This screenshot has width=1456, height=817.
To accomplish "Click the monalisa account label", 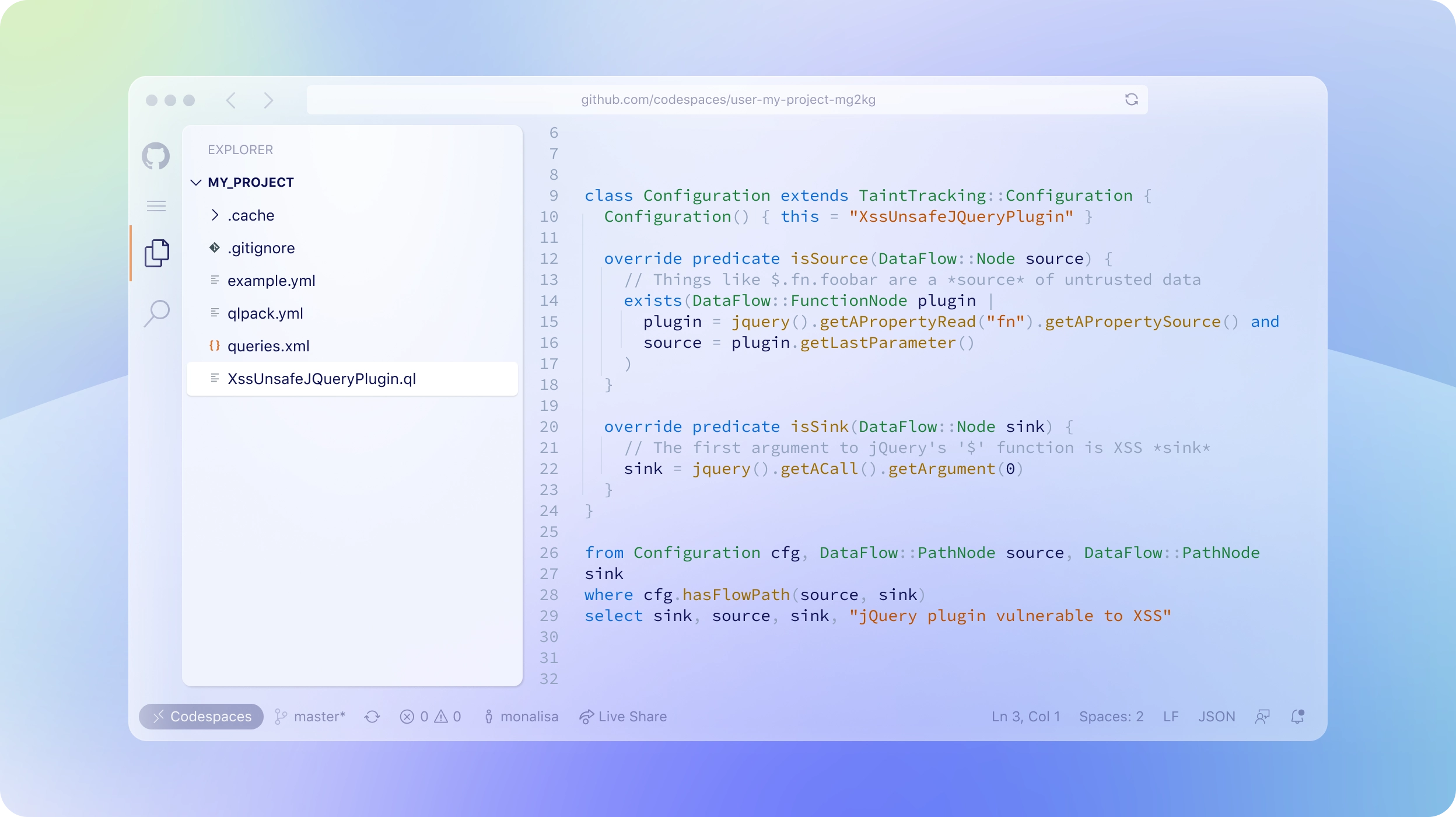I will (x=529, y=717).
